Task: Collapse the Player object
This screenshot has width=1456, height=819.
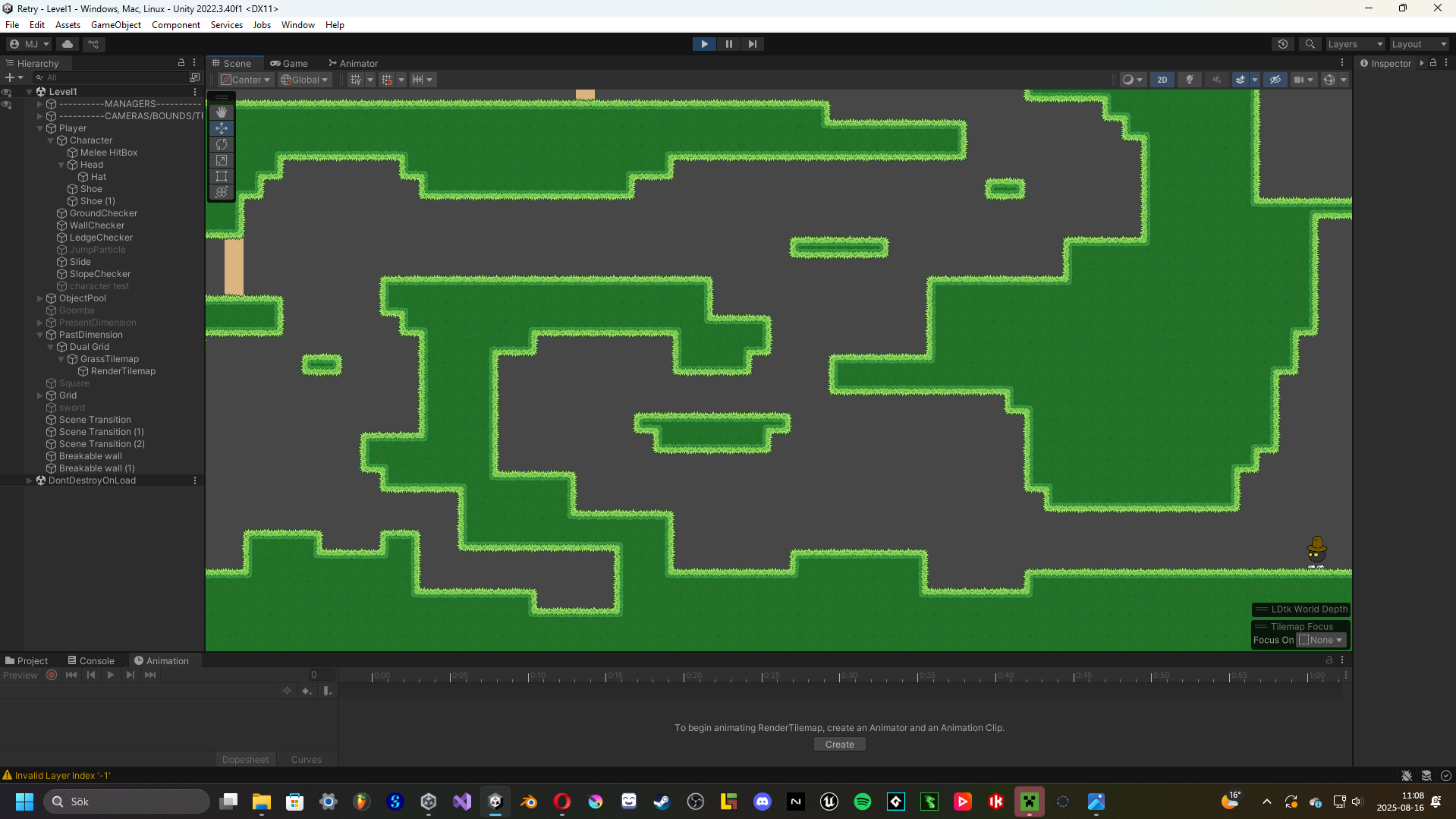Action: click(40, 128)
